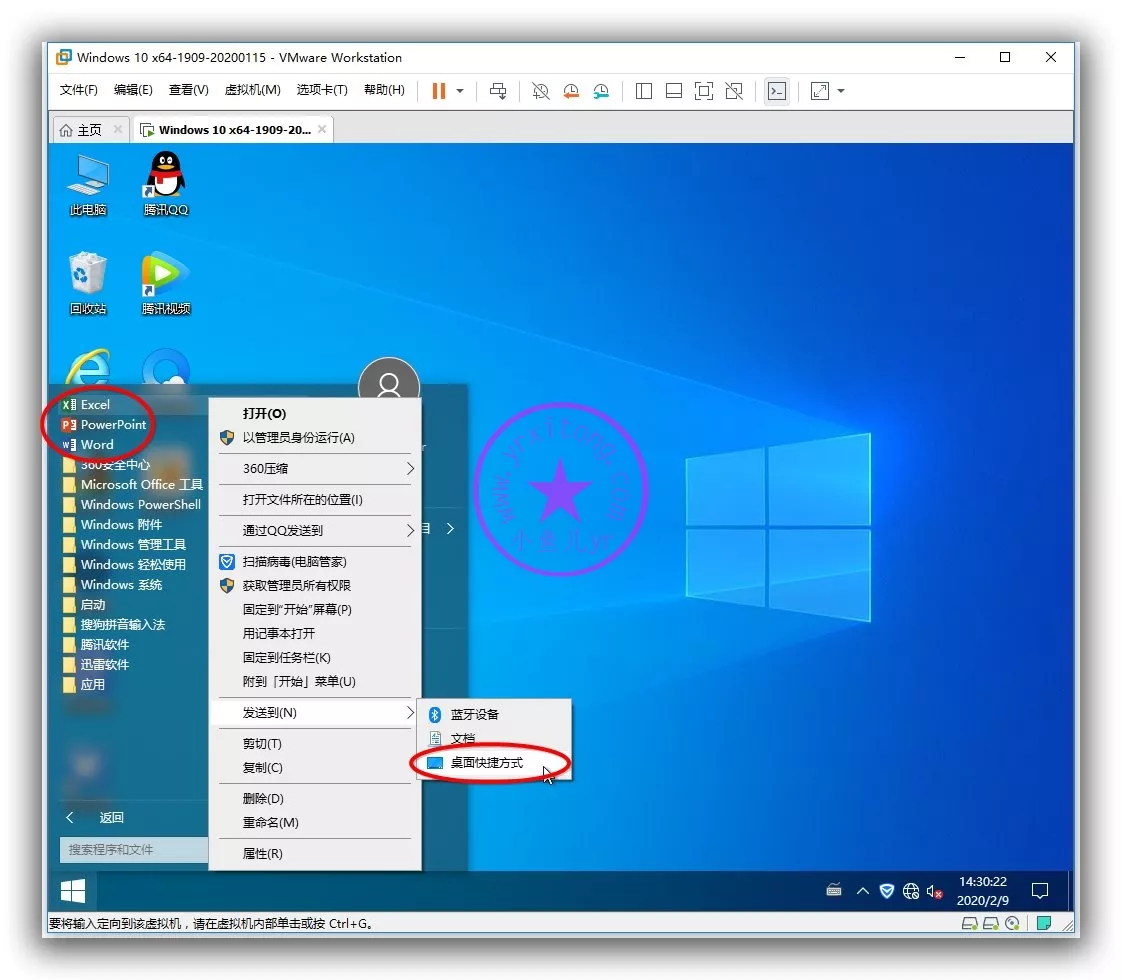Open the VMware console view icon
This screenshot has height=980, width=1122.
tap(776, 91)
